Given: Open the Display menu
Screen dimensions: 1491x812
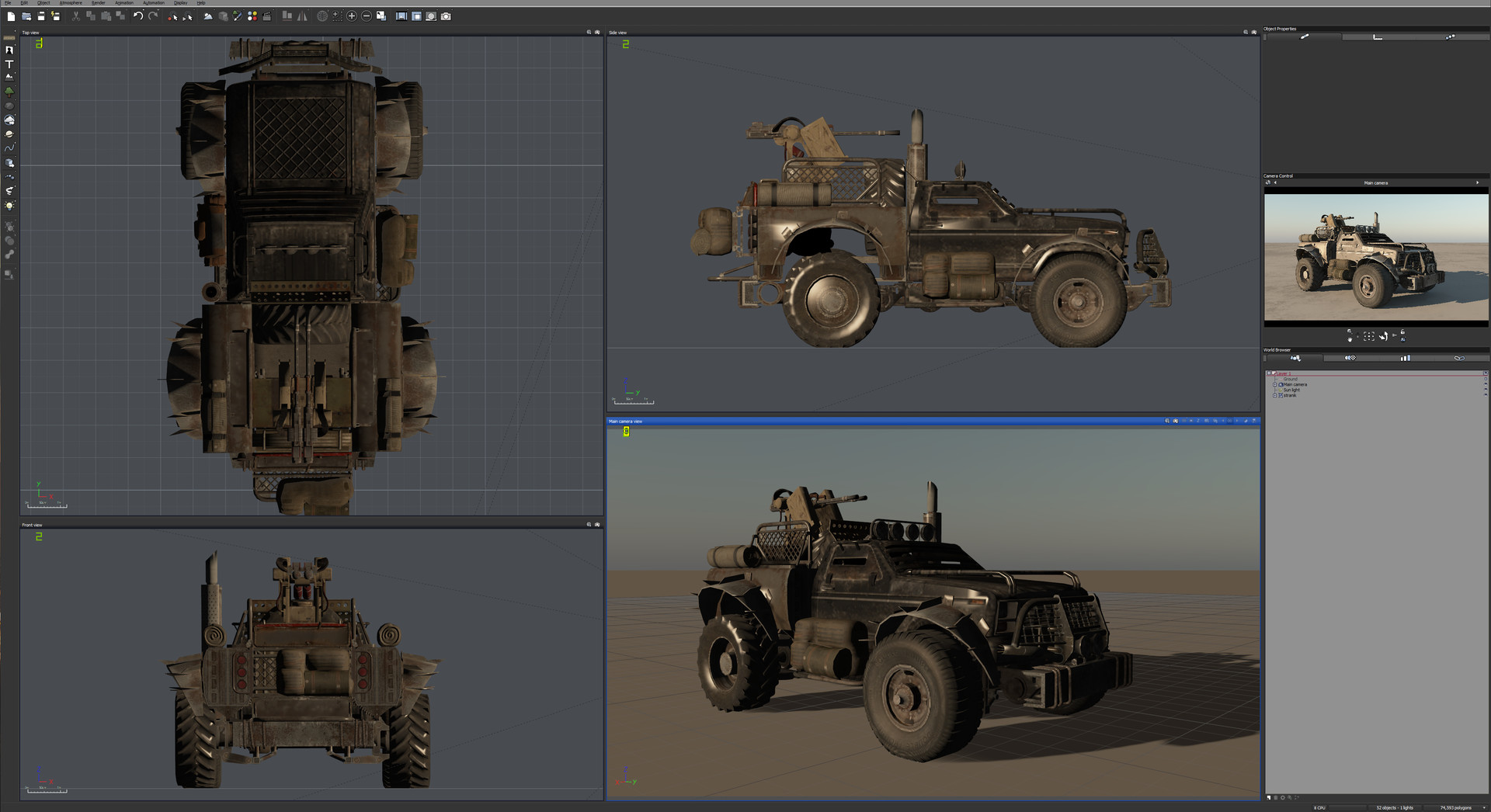Looking at the screenshot, I should click(x=181, y=3).
